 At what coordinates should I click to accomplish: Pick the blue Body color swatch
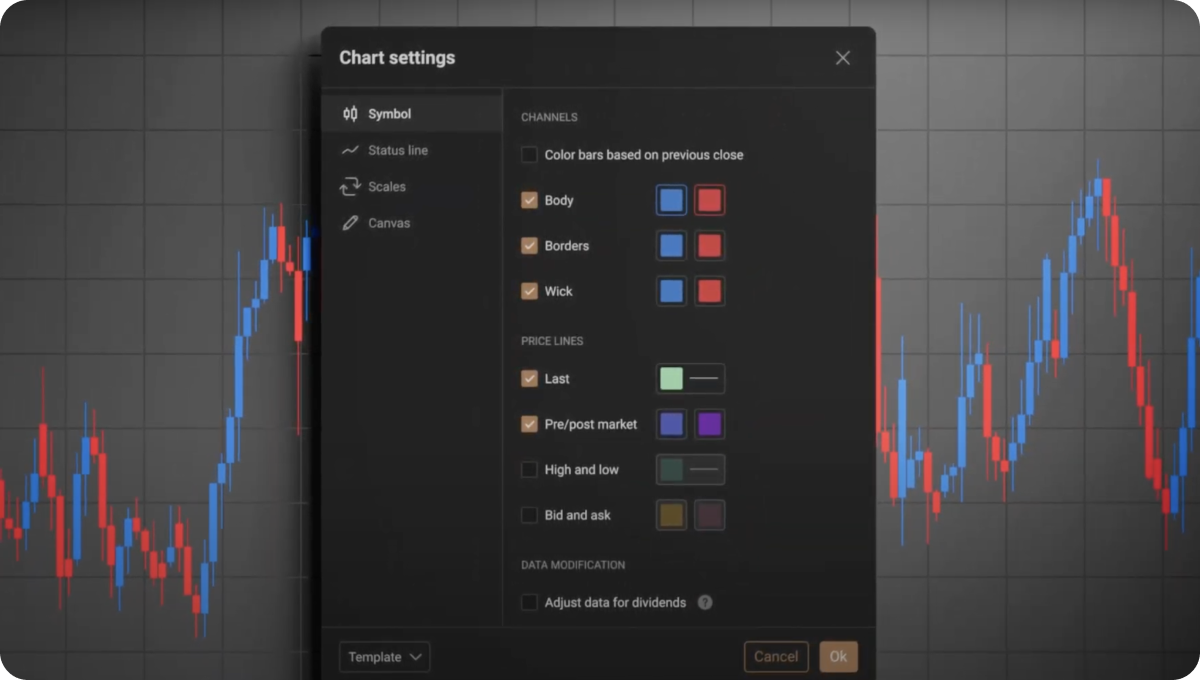point(672,200)
